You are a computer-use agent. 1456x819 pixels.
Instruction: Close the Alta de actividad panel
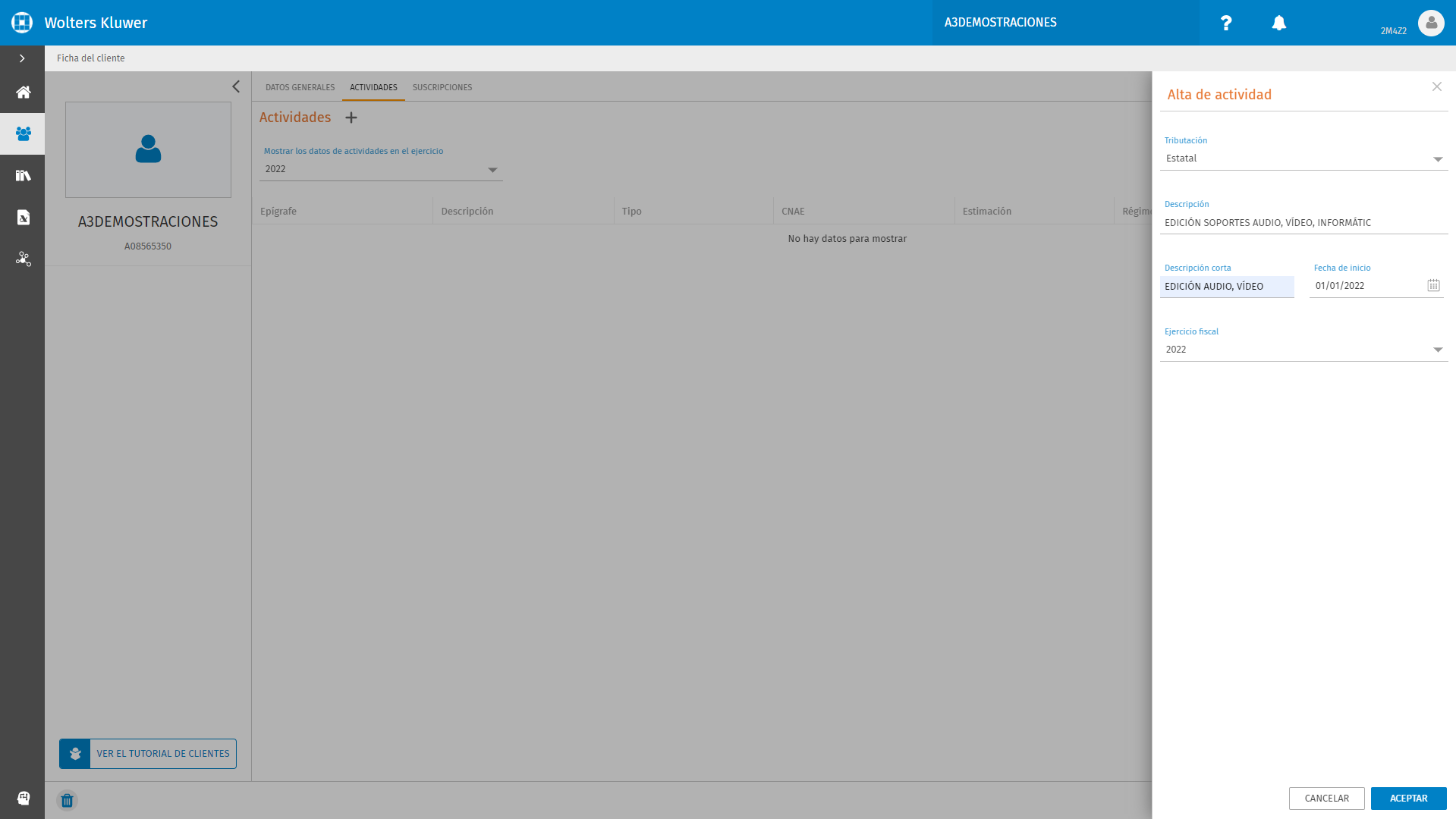(1437, 86)
